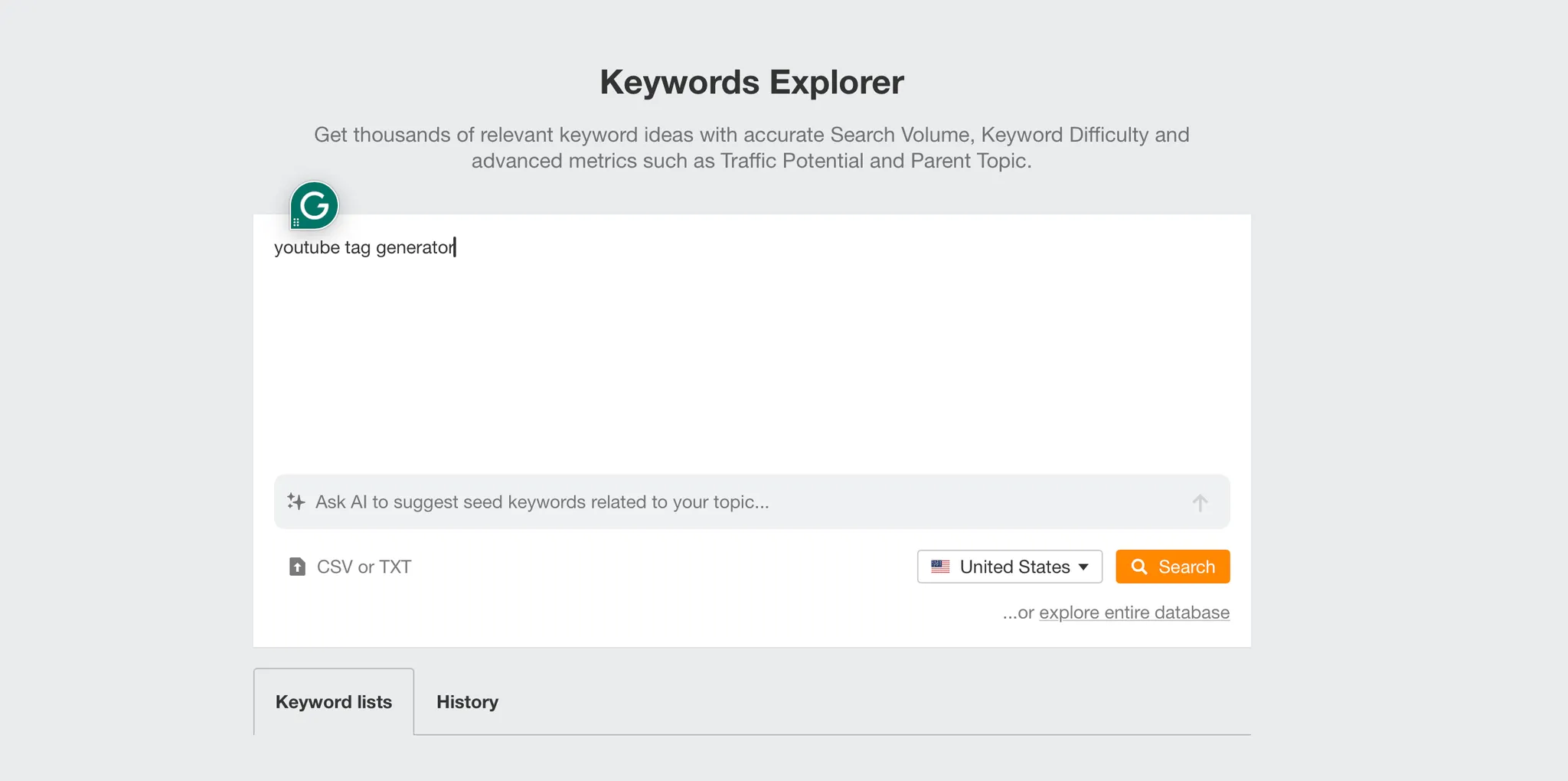Select the Keyword lists tab
1568x781 pixels.
coord(334,701)
